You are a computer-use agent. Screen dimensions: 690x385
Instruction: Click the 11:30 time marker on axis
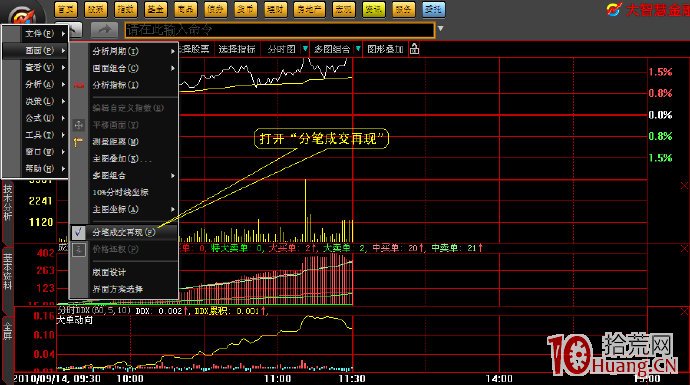point(352,378)
